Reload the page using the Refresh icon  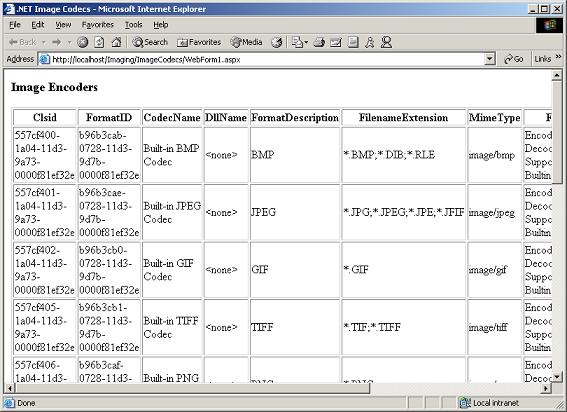coord(99,42)
